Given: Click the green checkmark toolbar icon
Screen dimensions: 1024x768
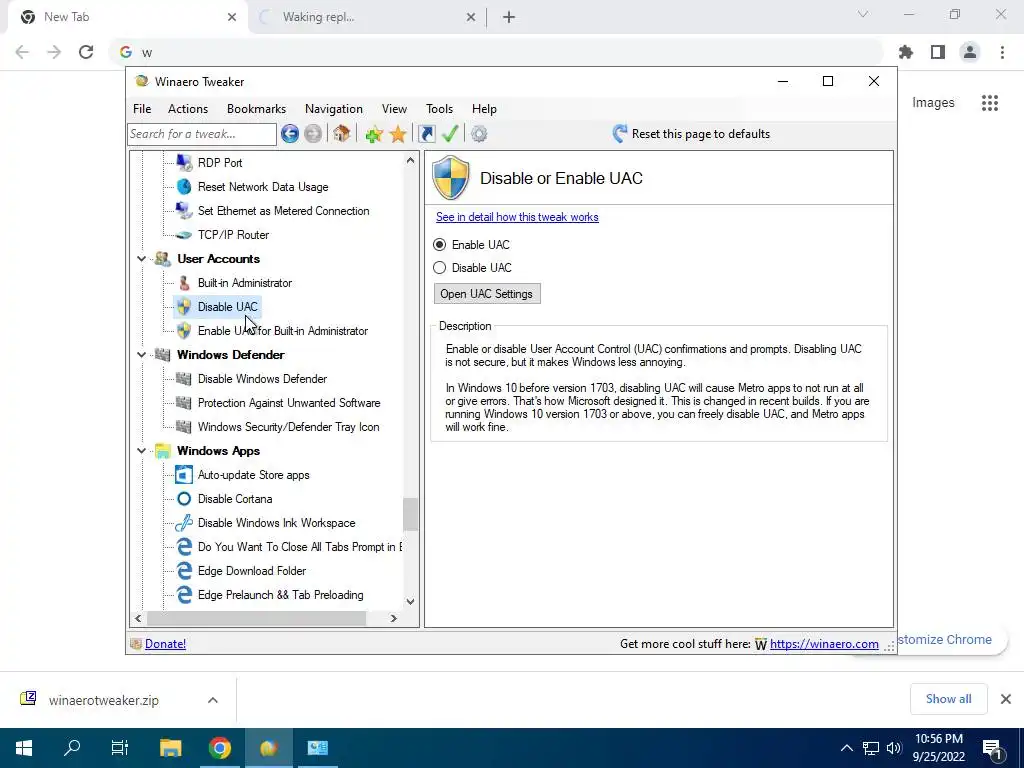Looking at the screenshot, I should (x=450, y=134).
